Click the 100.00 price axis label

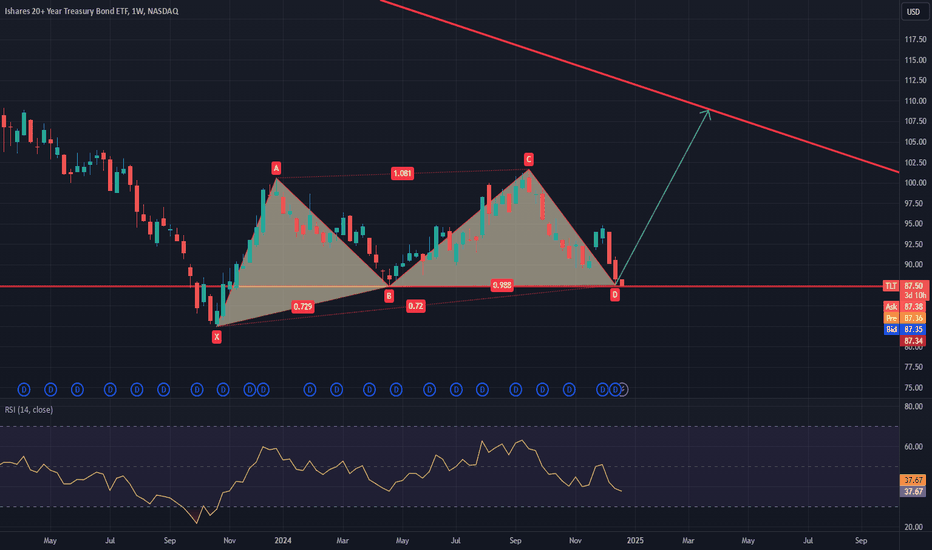click(x=915, y=183)
